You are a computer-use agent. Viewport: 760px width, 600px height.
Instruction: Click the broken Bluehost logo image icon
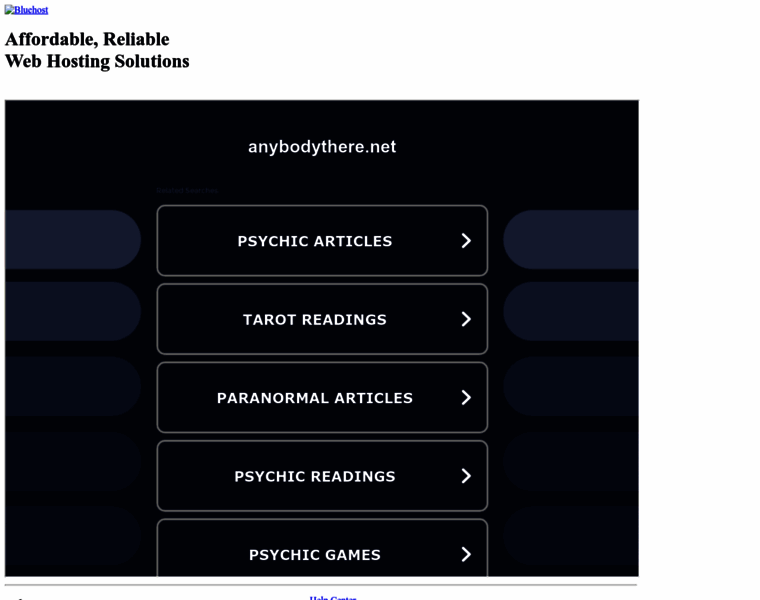pyautogui.click(x=9, y=10)
